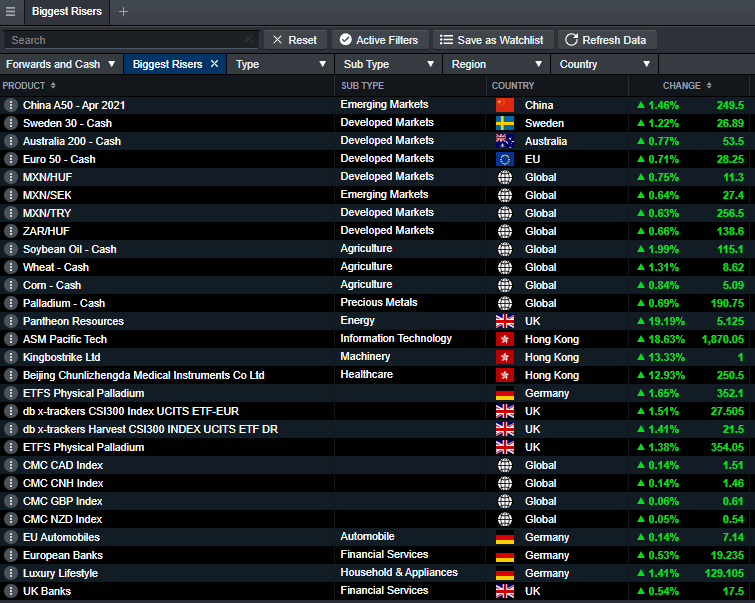Open options menu for Pantheon Resources
This screenshot has width=755, height=603.
tap(11, 321)
